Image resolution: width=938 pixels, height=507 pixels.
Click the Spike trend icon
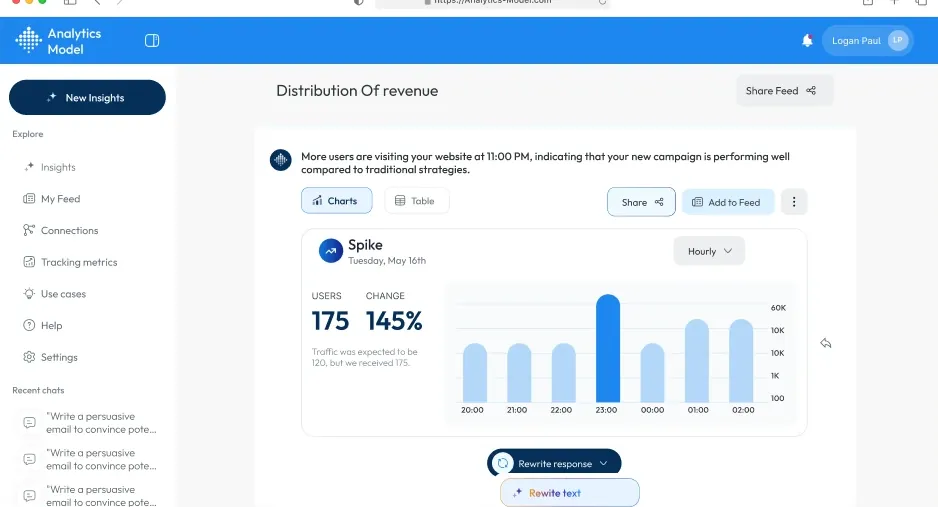point(331,251)
